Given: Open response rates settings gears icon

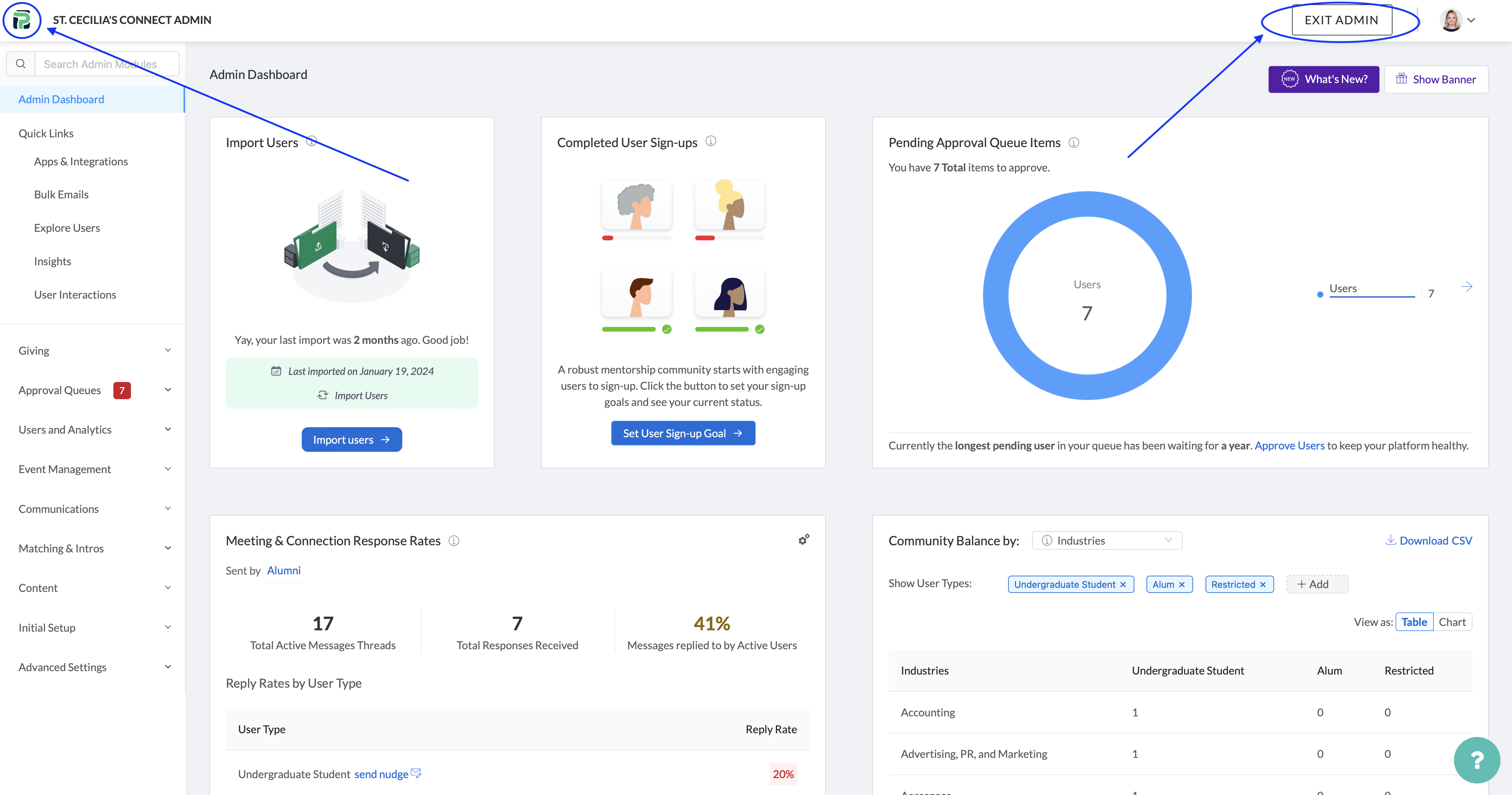Looking at the screenshot, I should 804,539.
